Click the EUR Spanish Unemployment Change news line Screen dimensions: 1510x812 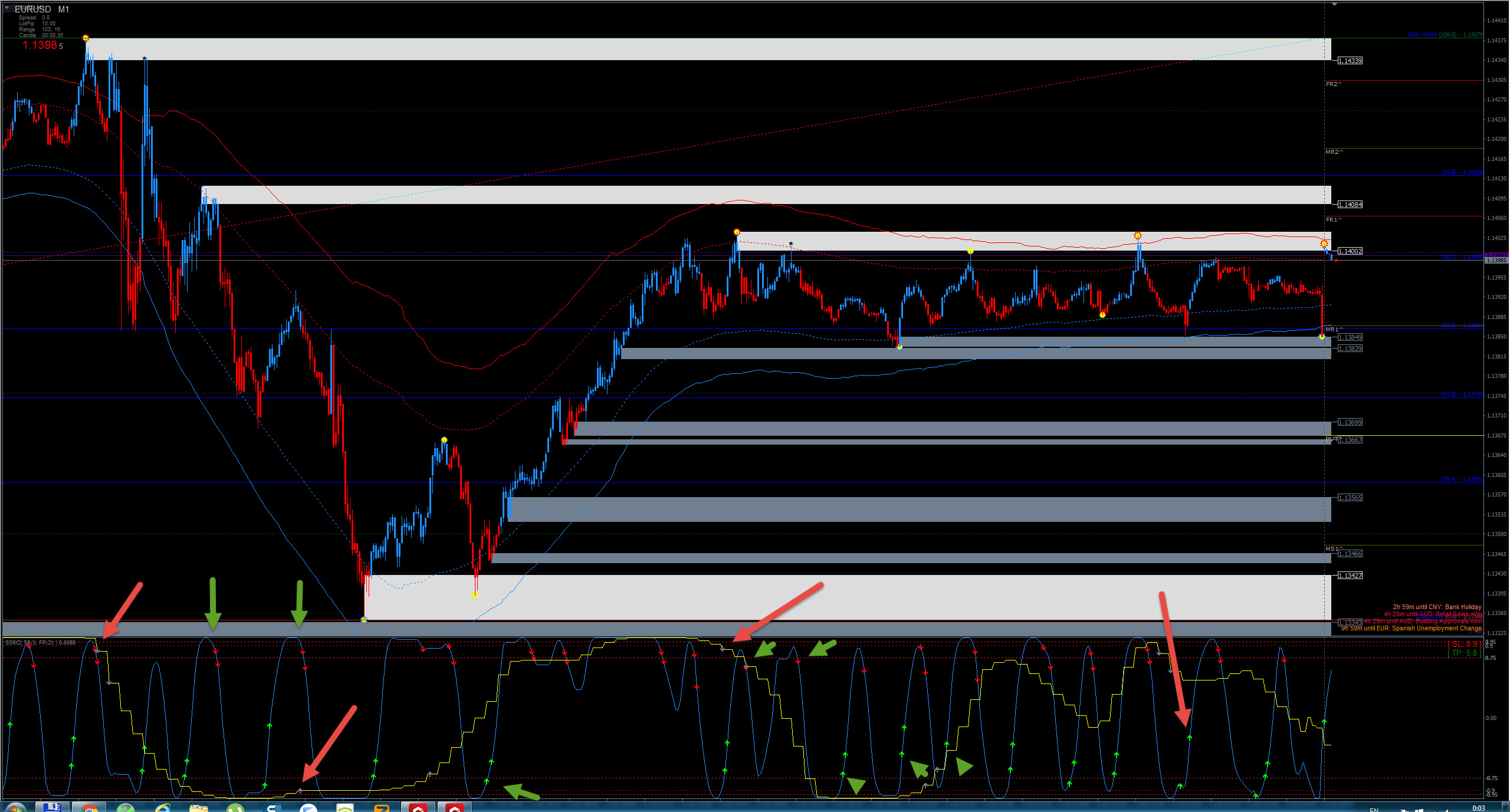click(x=1411, y=629)
